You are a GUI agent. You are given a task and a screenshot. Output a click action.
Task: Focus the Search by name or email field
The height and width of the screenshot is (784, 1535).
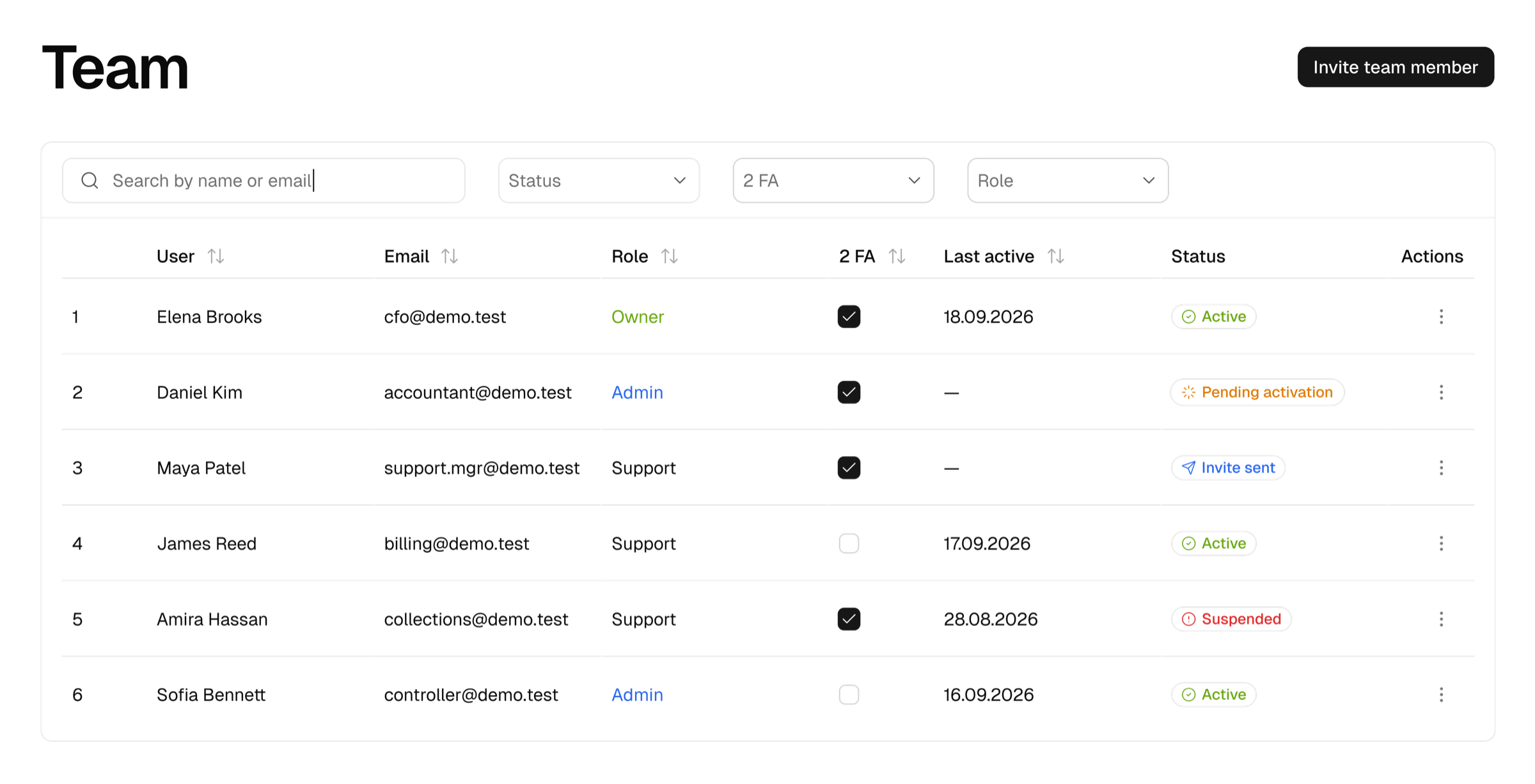tap(264, 180)
